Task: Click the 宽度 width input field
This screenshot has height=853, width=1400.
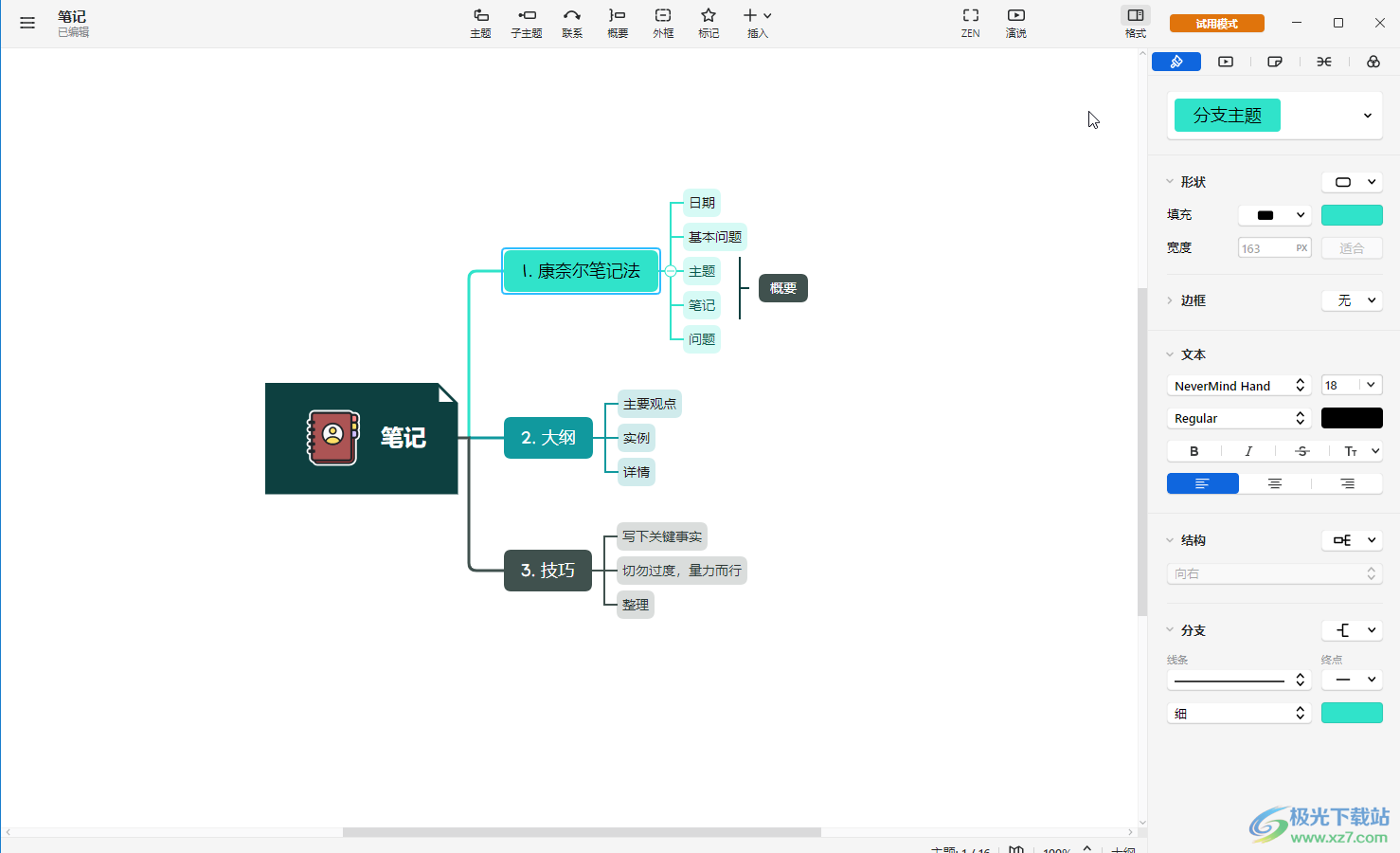Action: click(1275, 248)
